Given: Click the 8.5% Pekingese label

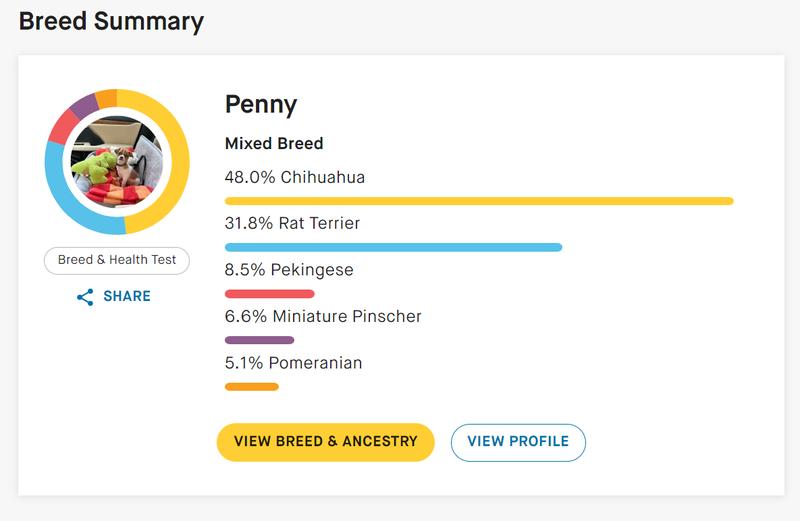Looking at the screenshot, I should coord(289,270).
